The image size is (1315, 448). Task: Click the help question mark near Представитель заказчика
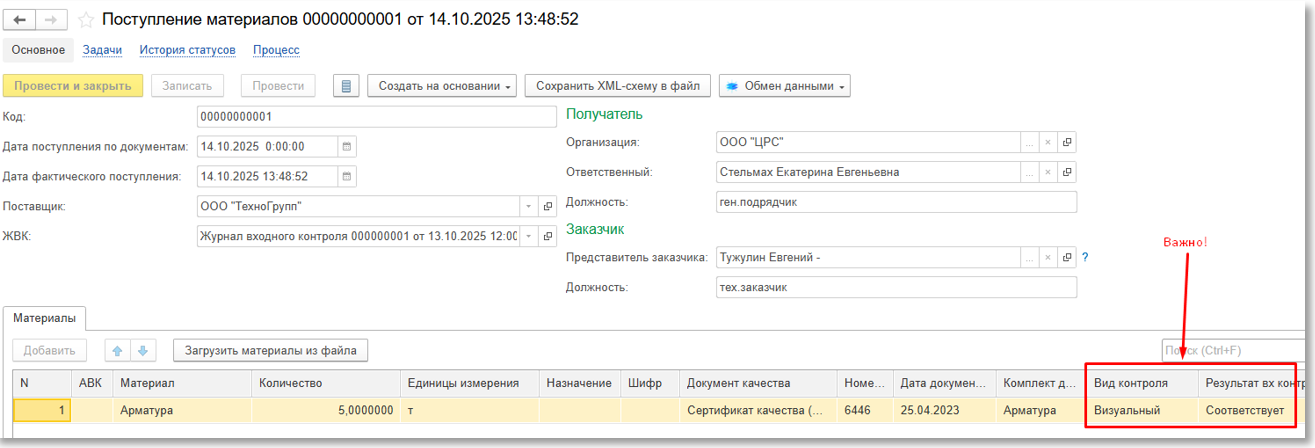click(1085, 257)
